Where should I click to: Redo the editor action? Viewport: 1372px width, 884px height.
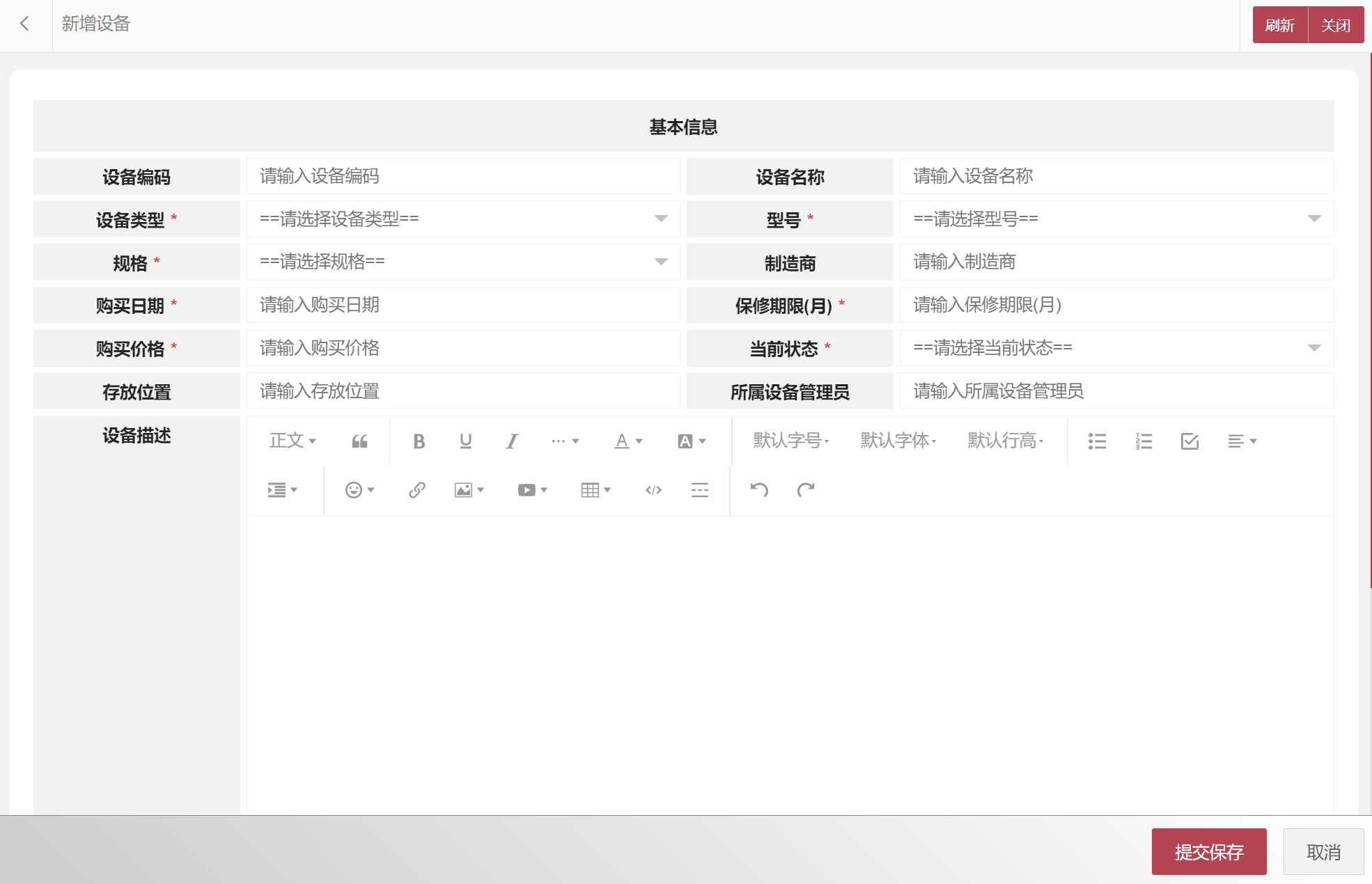(806, 490)
